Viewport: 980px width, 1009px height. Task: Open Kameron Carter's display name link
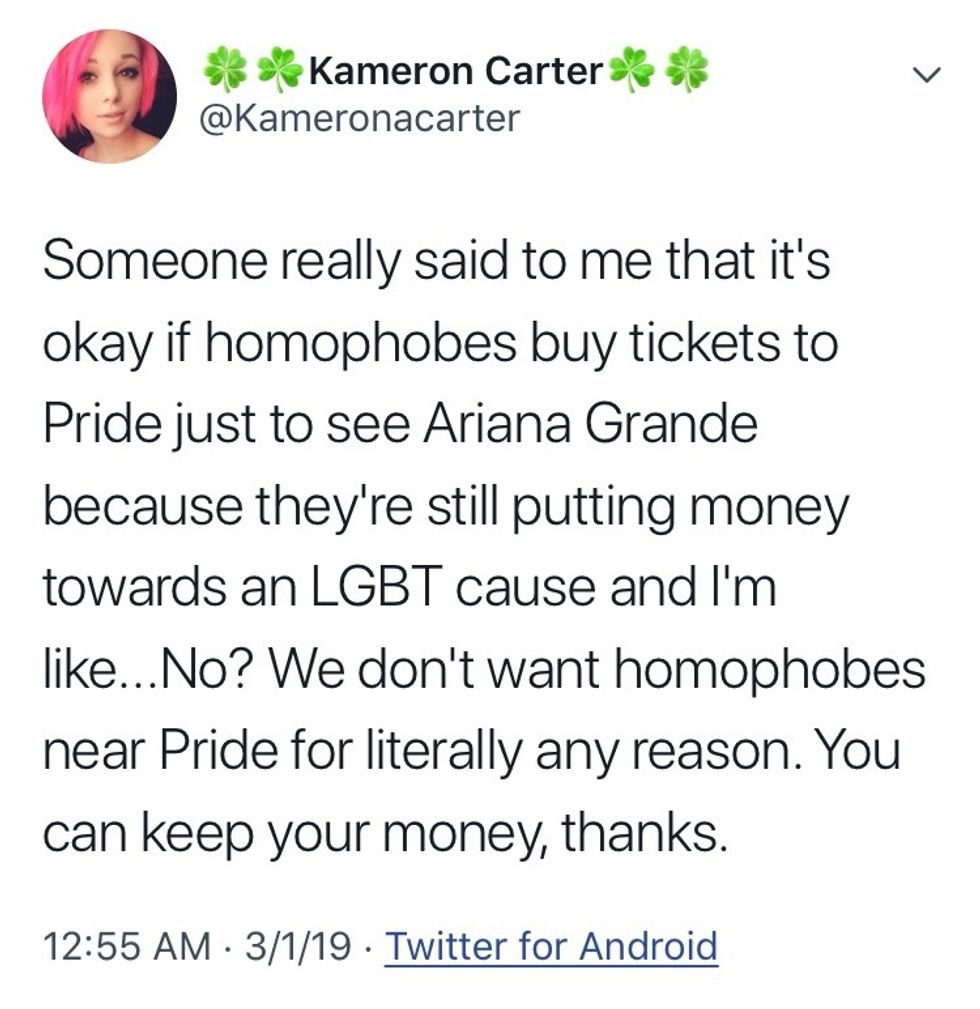(457, 71)
